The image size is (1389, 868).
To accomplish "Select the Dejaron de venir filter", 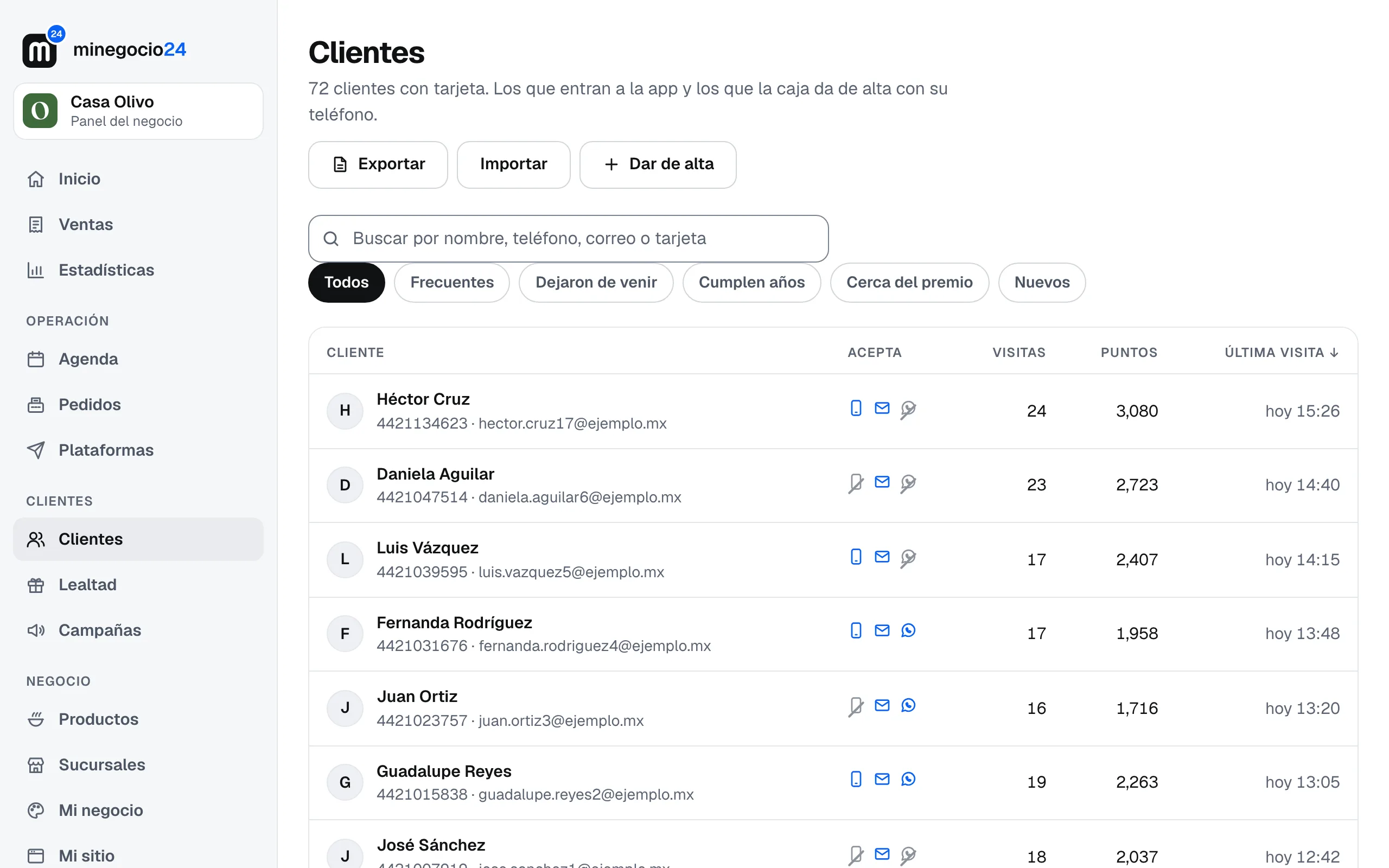I will (x=596, y=283).
